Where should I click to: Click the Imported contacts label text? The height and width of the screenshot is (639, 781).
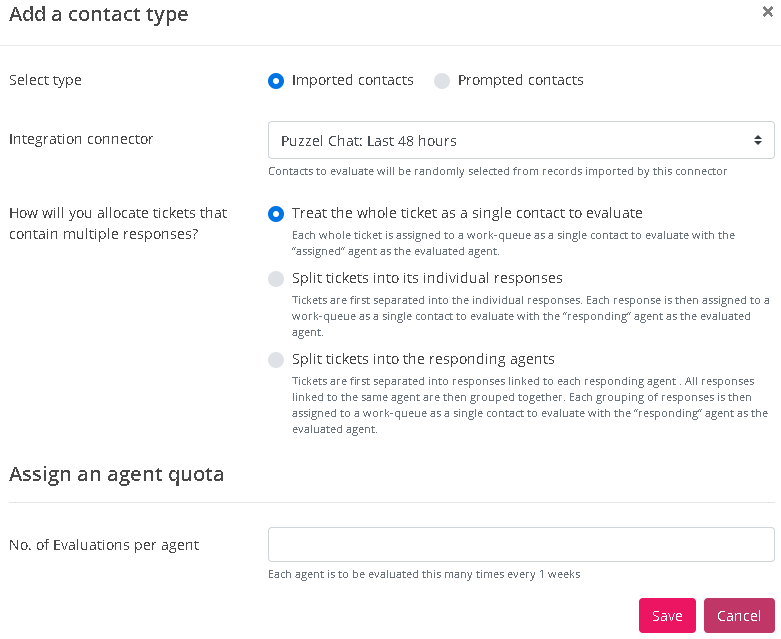pos(352,80)
